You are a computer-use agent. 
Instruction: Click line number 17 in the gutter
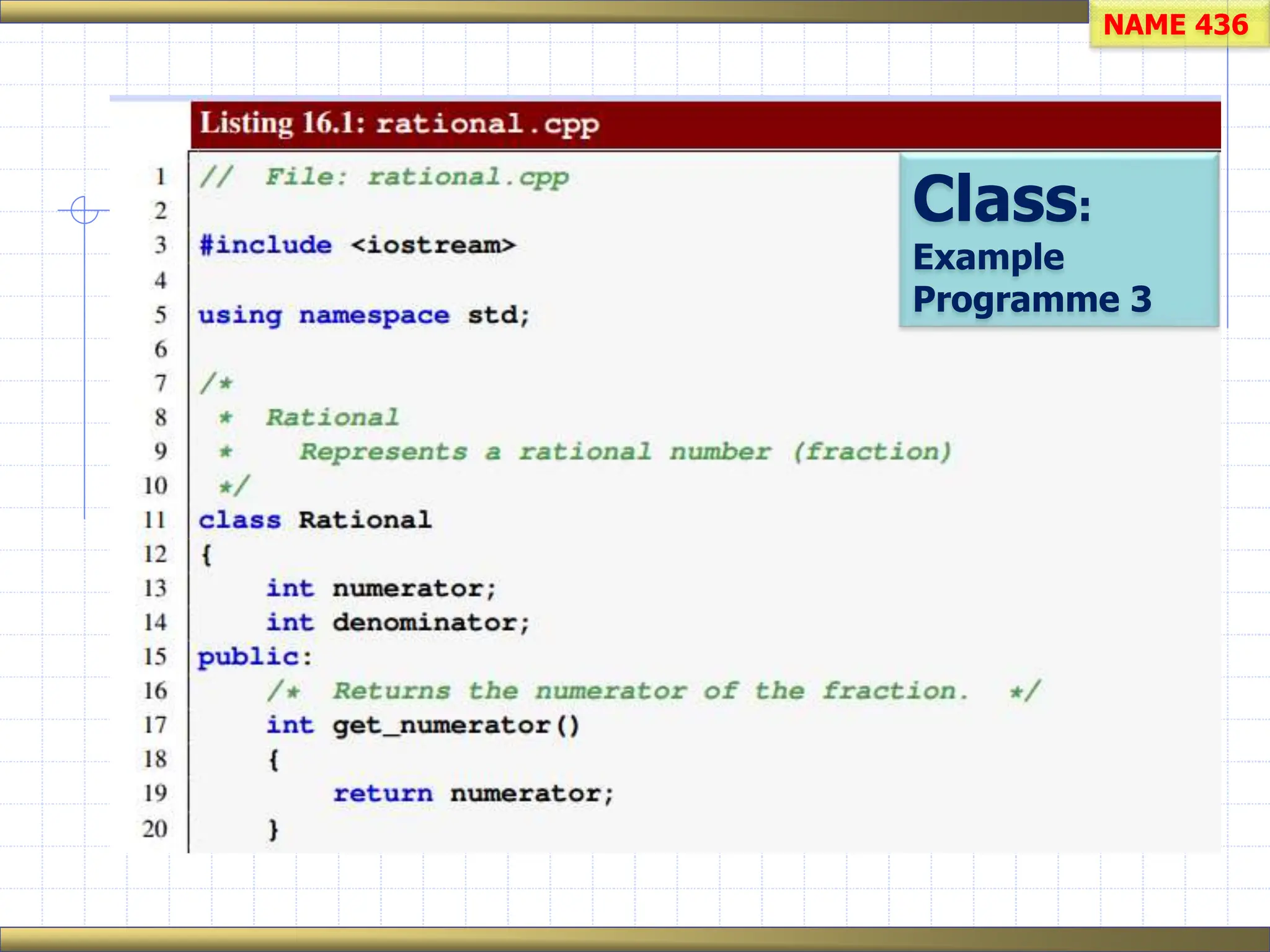155,725
